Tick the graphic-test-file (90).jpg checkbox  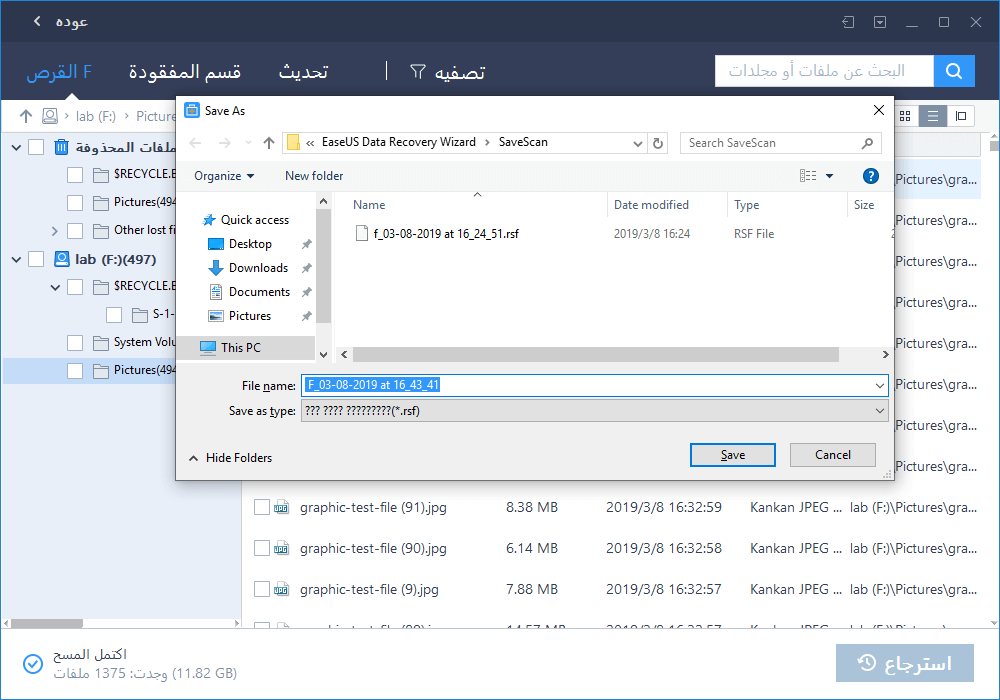pyautogui.click(x=261, y=548)
